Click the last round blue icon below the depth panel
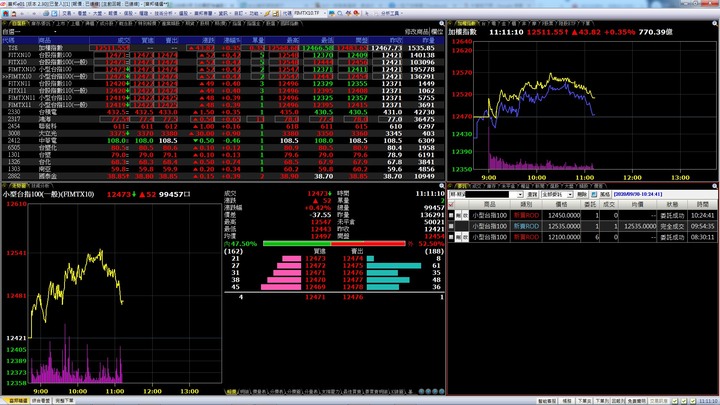 coord(442,392)
